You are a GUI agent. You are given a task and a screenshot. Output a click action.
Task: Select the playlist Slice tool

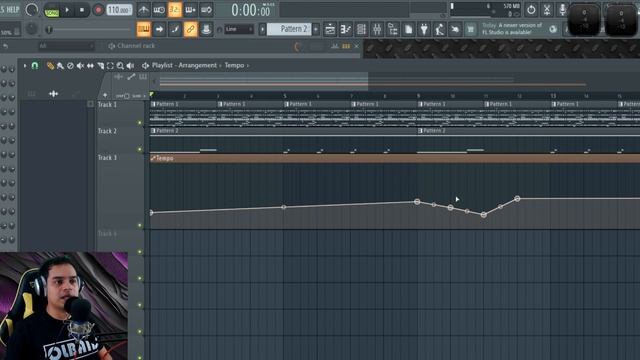[x=100, y=66]
